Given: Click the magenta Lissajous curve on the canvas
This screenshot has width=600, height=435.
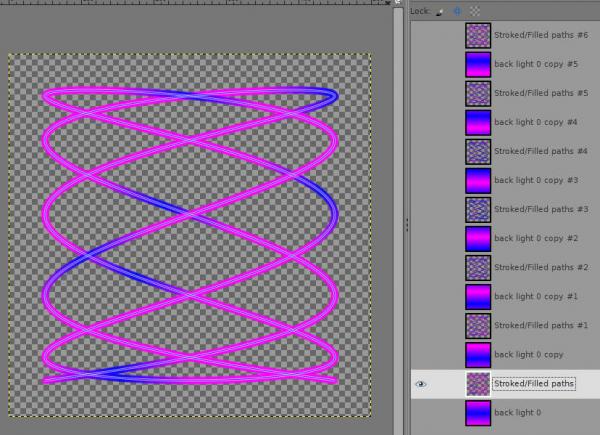Looking at the screenshot, I should (x=190, y=214).
